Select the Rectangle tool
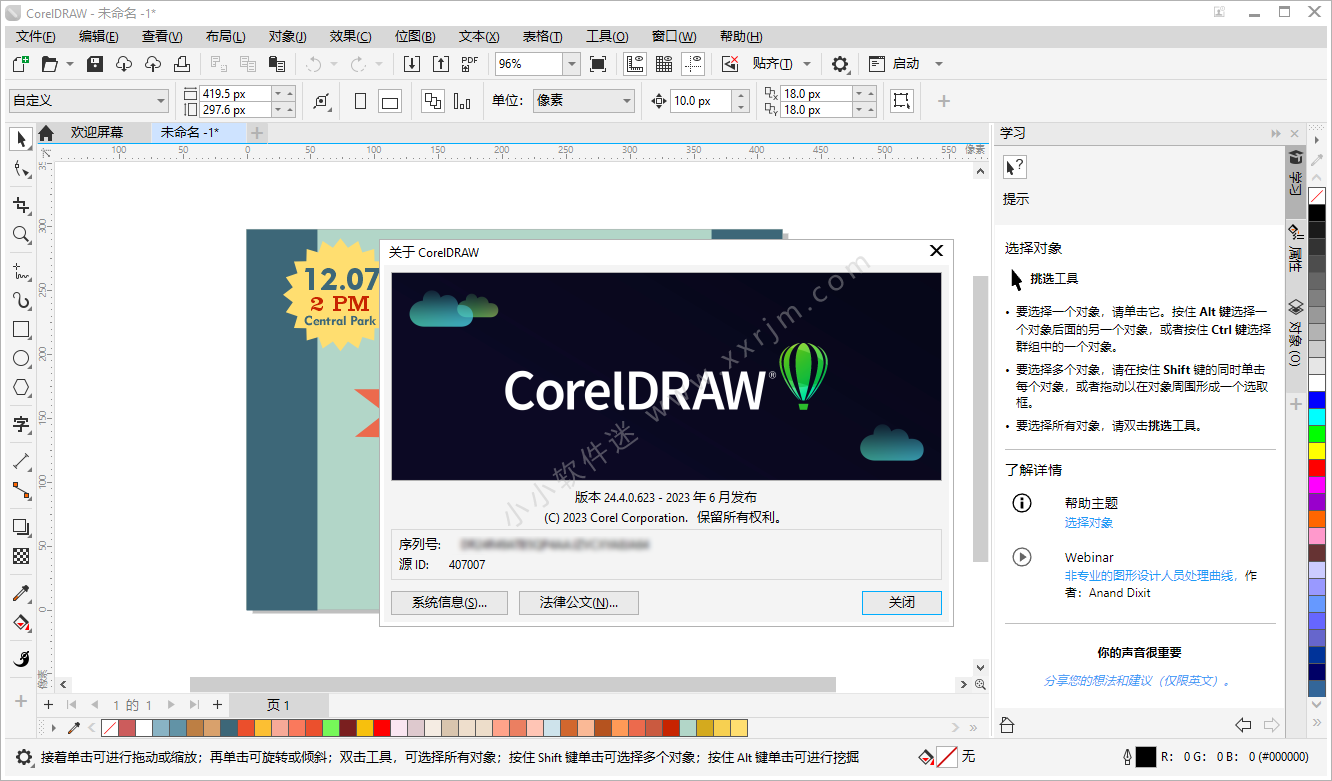The height and width of the screenshot is (781, 1332). click(20, 329)
